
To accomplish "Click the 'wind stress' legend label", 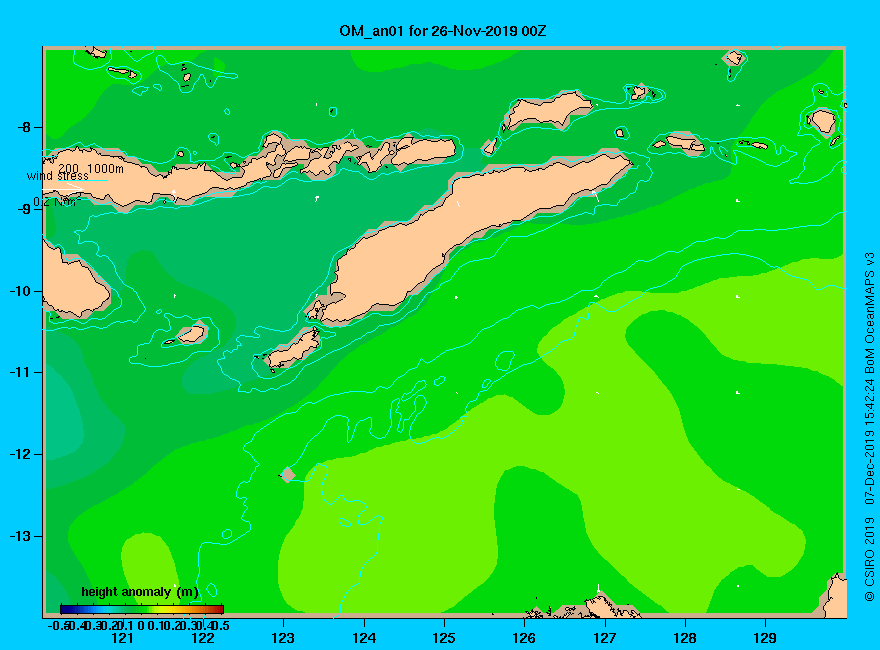I will tap(57, 176).
